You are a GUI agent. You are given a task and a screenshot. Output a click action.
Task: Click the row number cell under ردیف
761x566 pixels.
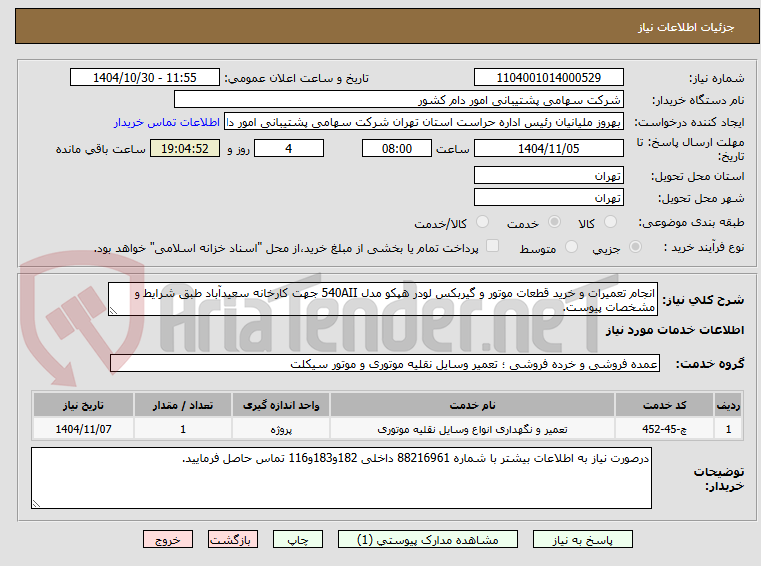728,429
